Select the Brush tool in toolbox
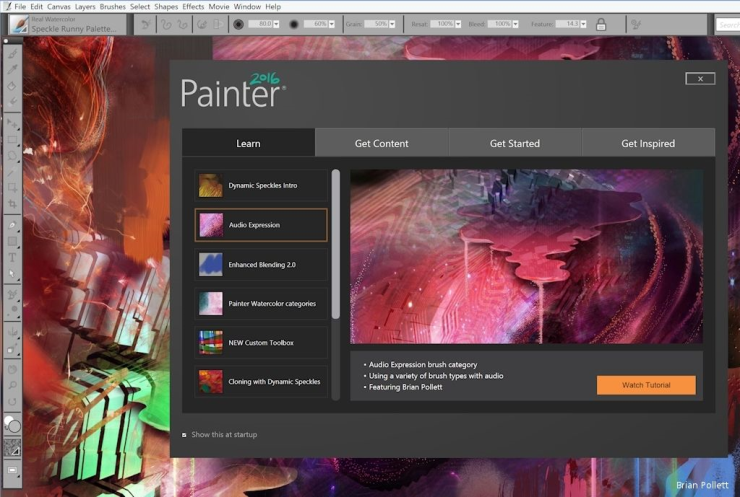The width and height of the screenshot is (740, 497). point(13,54)
